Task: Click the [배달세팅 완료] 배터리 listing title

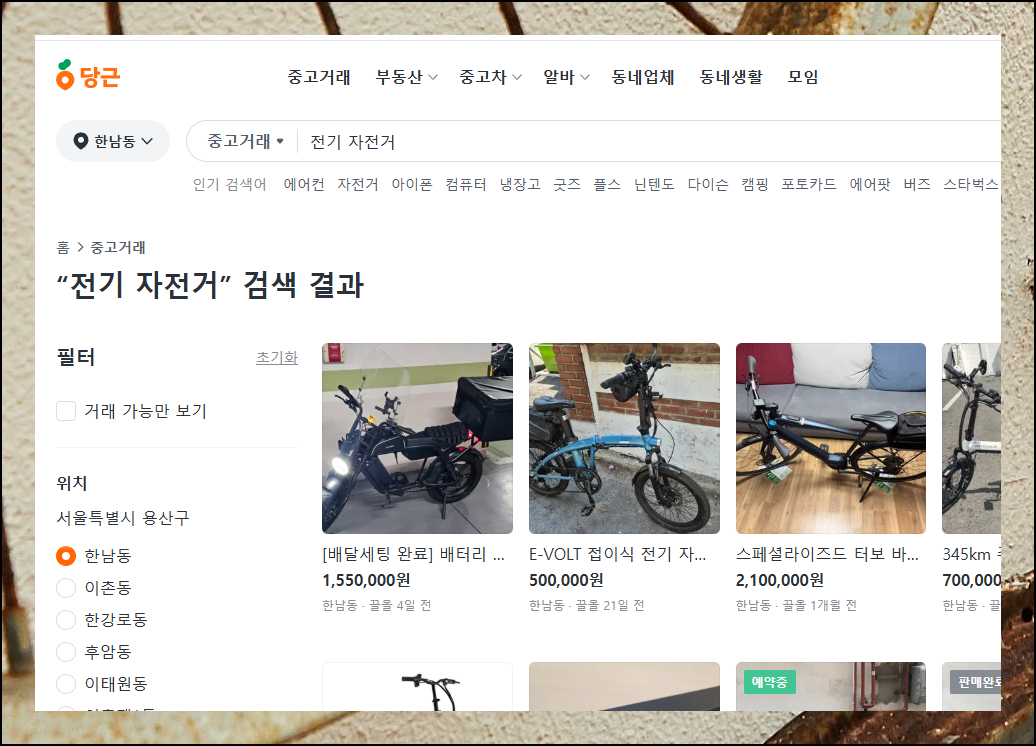Action: click(x=414, y=554)
